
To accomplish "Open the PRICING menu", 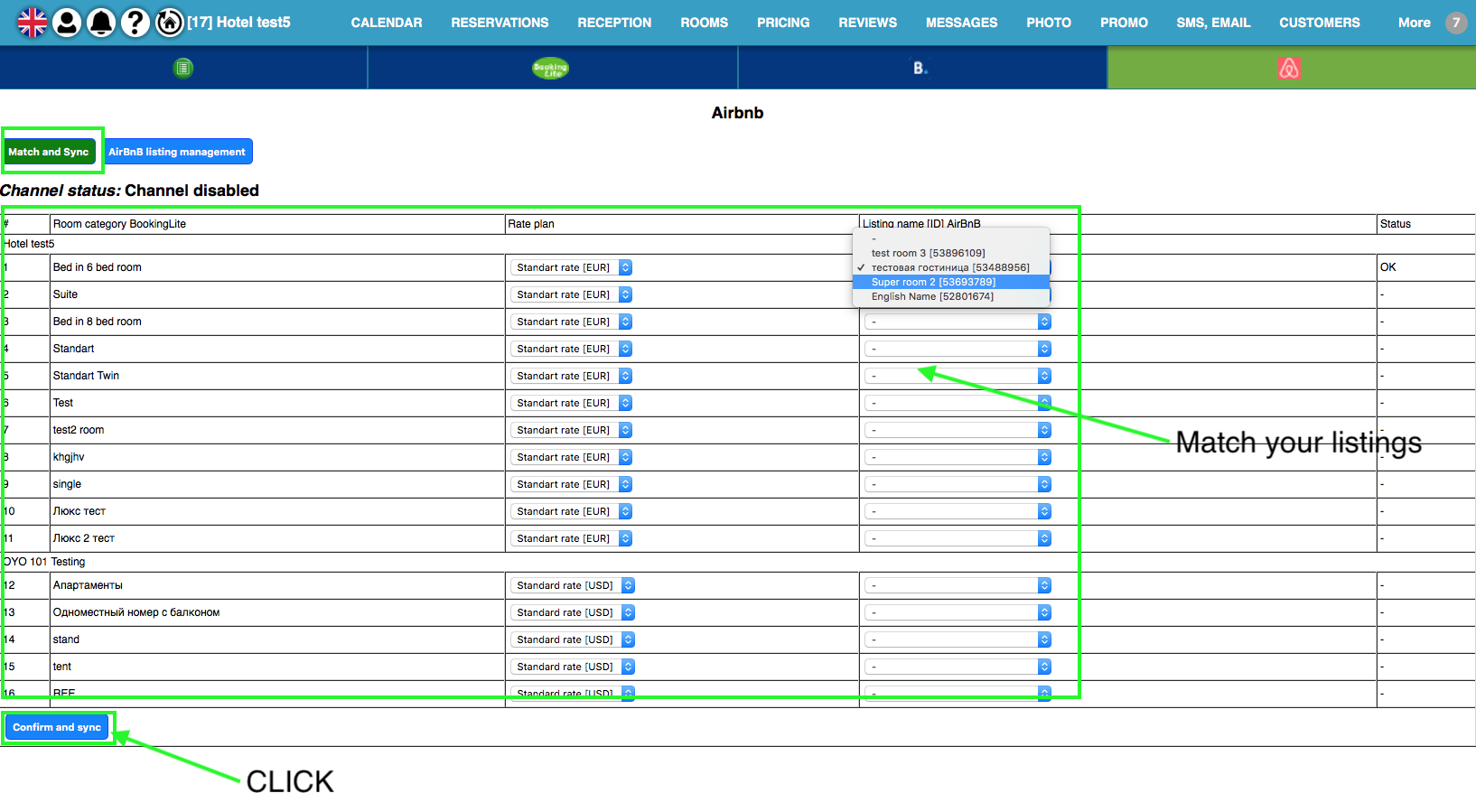I will [783, 23].
